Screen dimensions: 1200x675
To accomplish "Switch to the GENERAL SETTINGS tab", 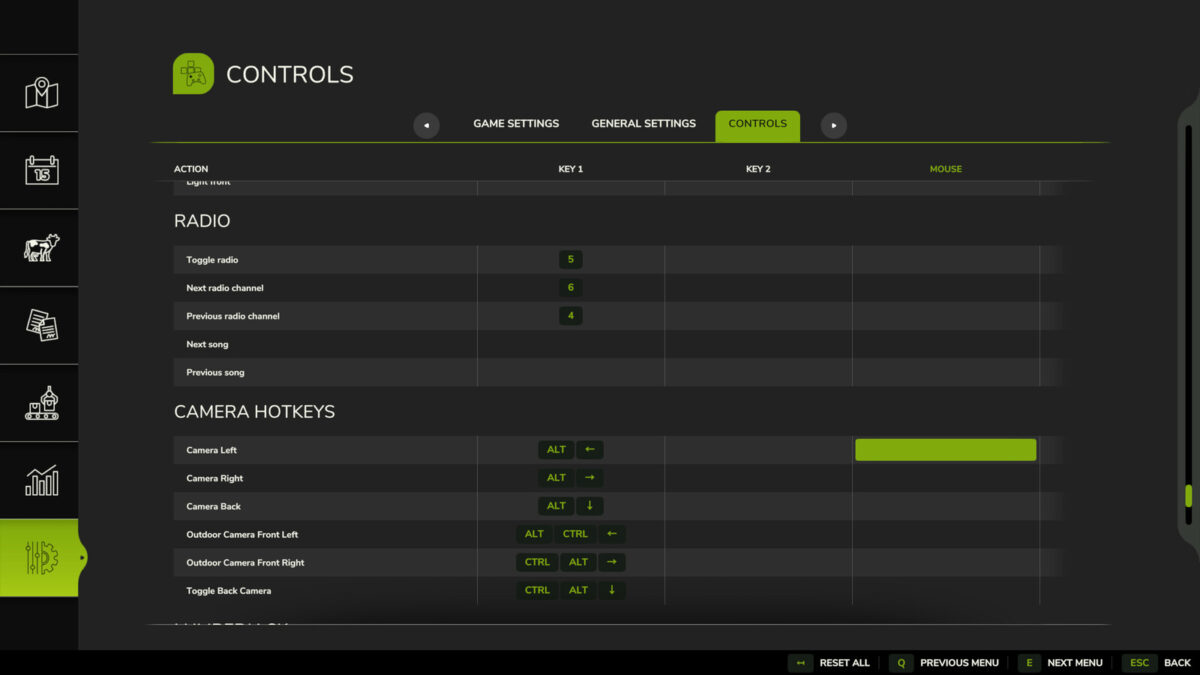I will pyautogui.click(x=643, y=123).
